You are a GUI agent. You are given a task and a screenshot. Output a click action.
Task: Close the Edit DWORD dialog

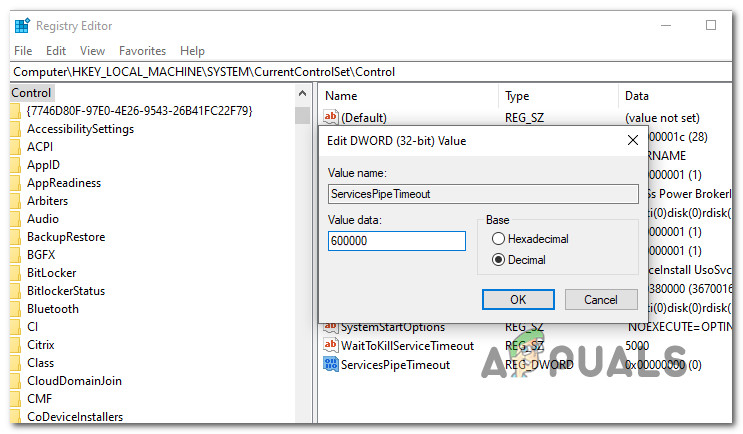point(633,141)
